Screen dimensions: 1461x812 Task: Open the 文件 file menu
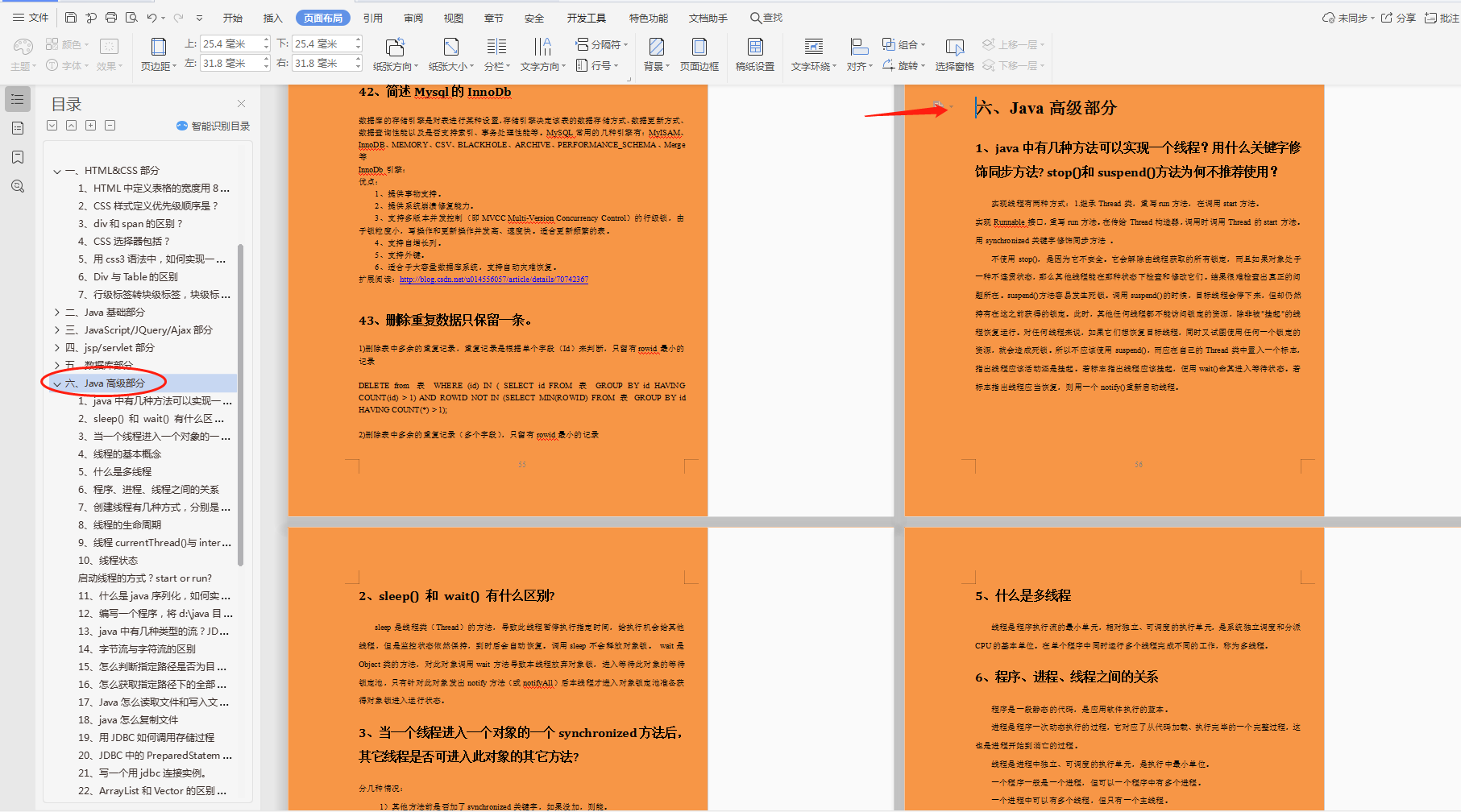[x=31, y=18]
